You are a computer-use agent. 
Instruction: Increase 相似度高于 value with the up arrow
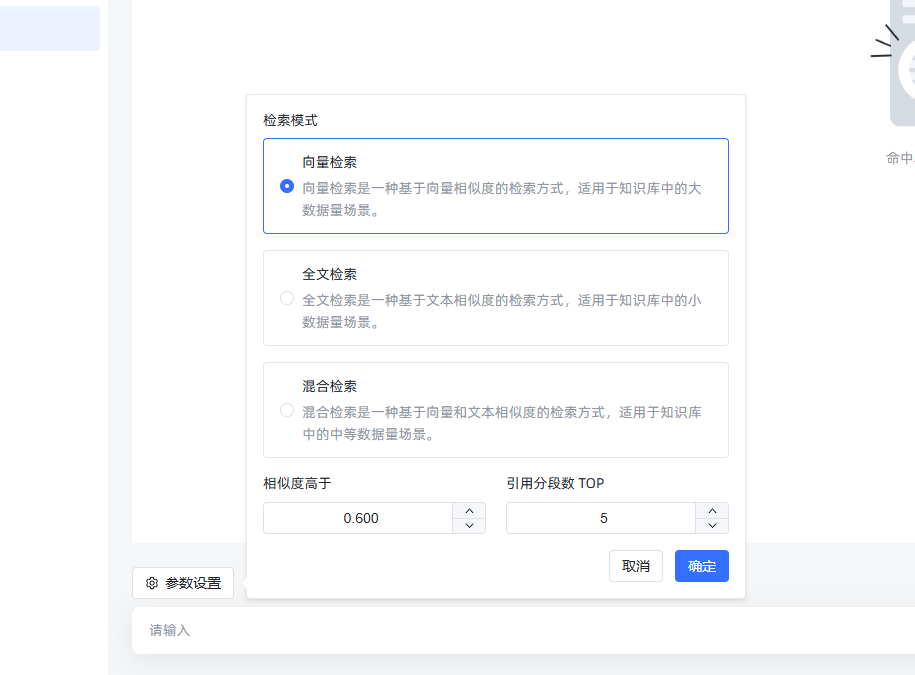tap(469, 510)
